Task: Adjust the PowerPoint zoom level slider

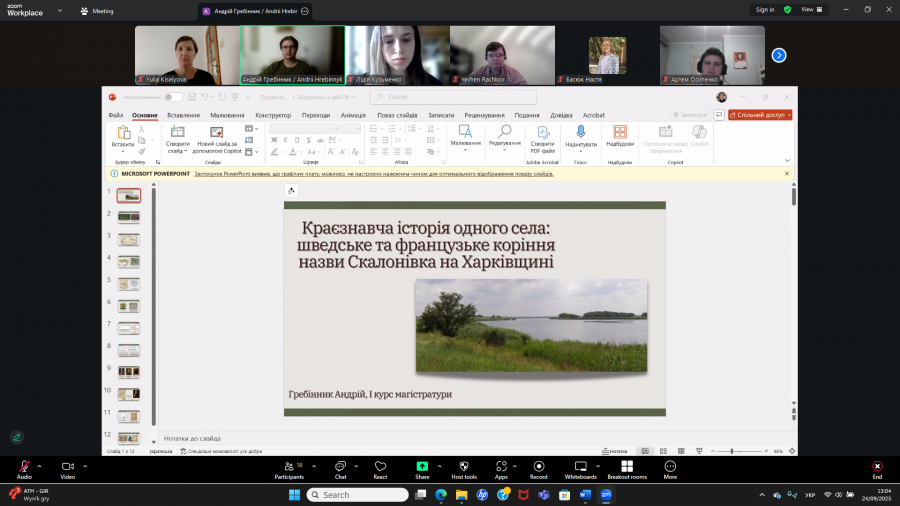Action: 733,451
